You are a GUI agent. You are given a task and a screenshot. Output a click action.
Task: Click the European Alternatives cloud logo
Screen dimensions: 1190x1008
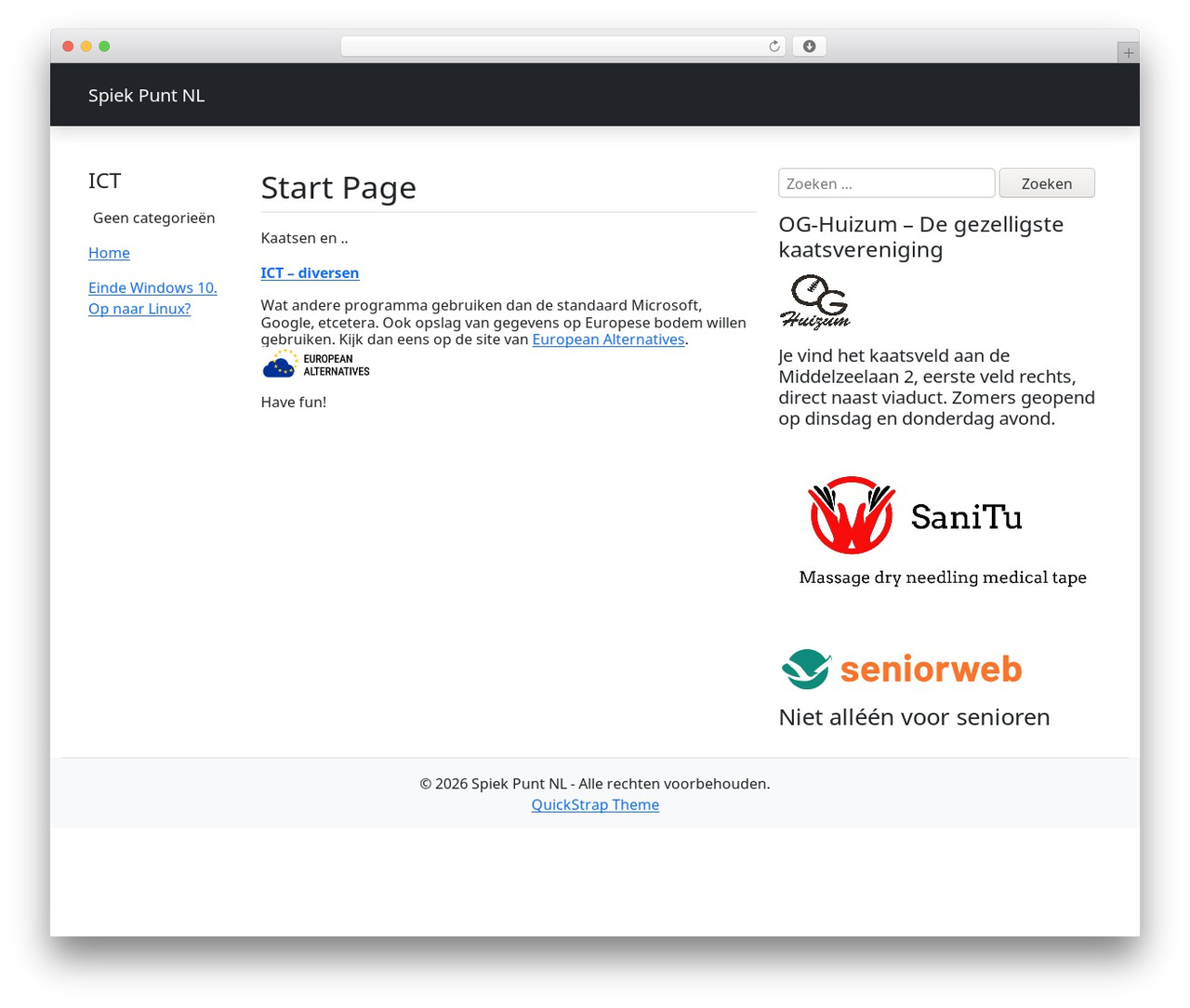point(316,365)
